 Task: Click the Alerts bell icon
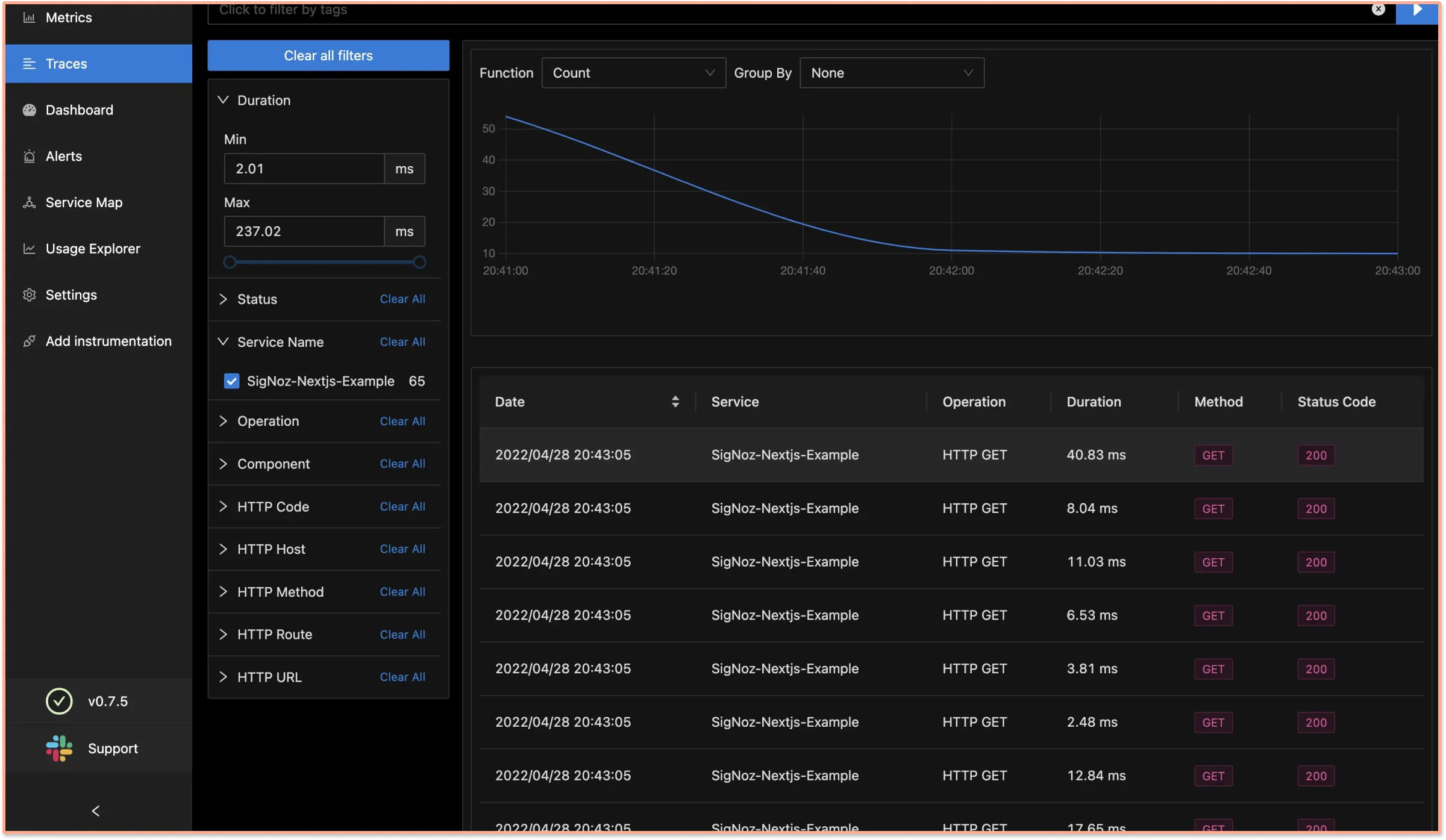29,157
